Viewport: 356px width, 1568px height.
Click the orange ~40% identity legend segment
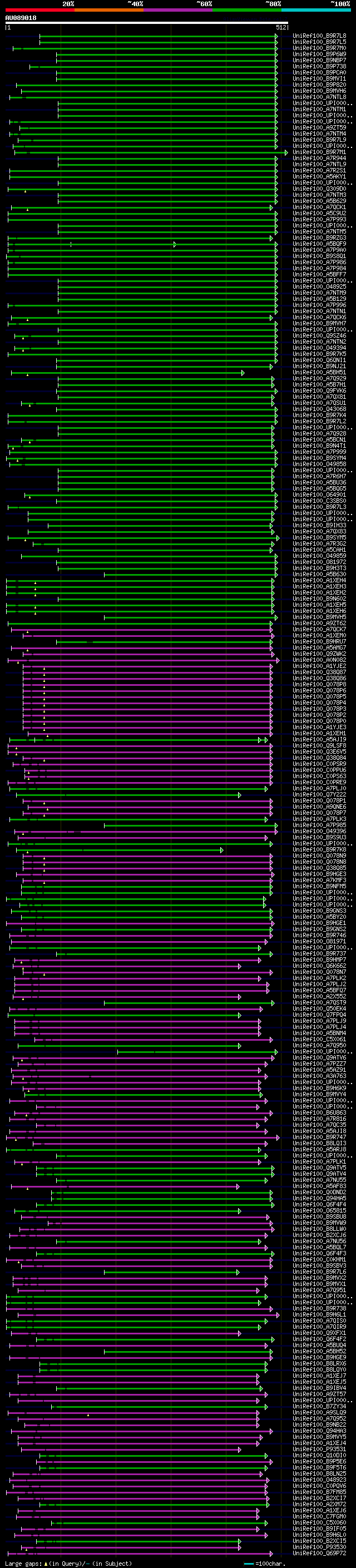[109, 10]
